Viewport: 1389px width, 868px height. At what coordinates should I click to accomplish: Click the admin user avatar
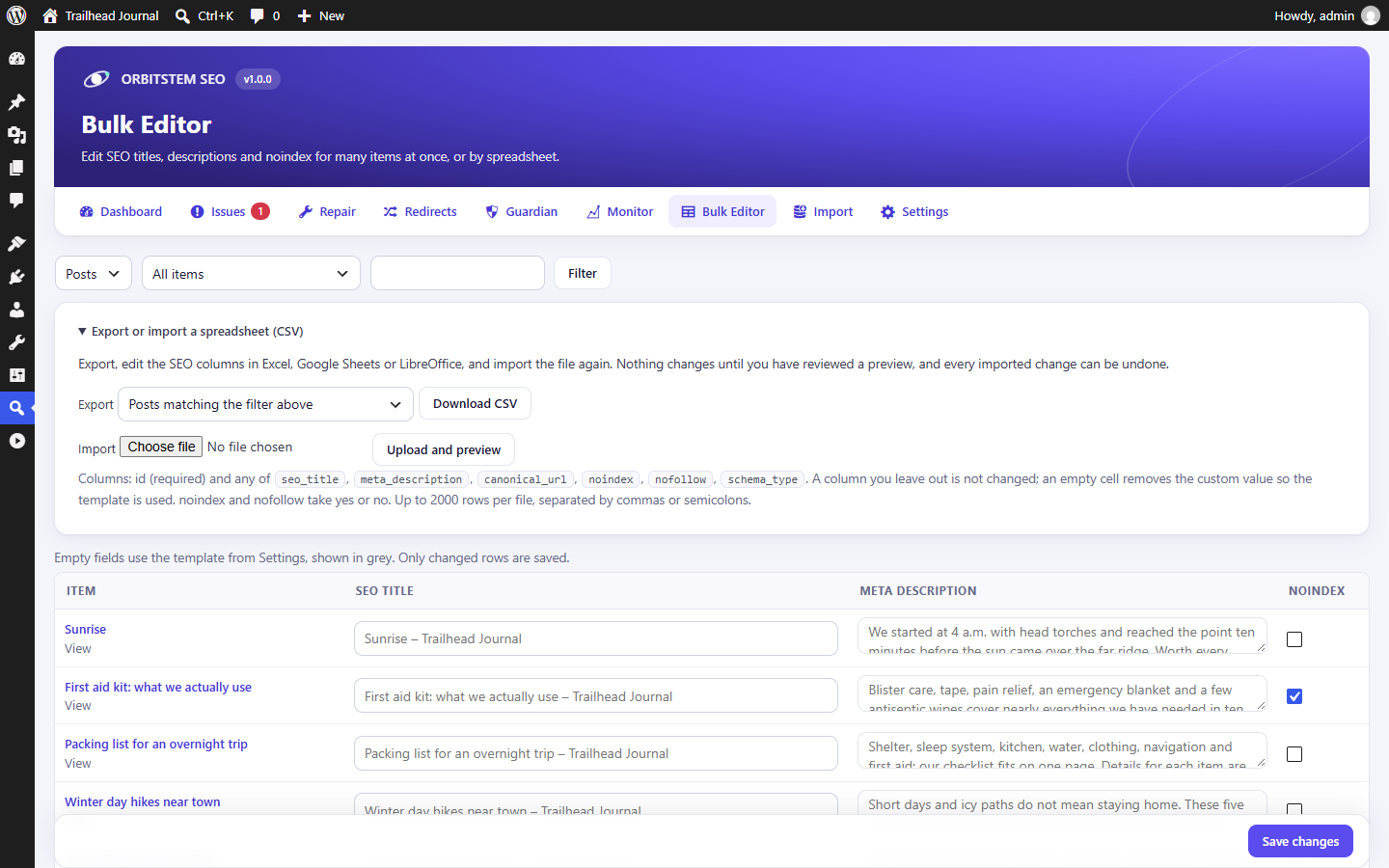1370,15
